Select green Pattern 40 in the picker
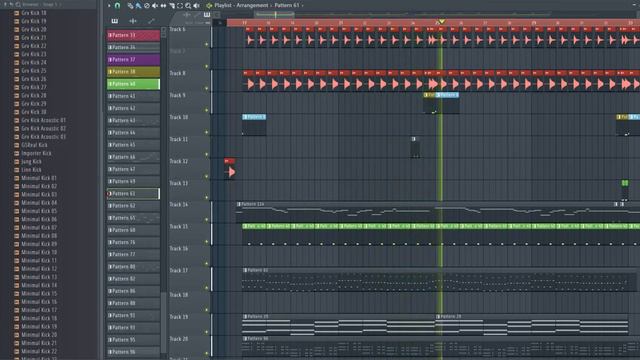This screenshot has width=640, height=360. click(133, 84)
